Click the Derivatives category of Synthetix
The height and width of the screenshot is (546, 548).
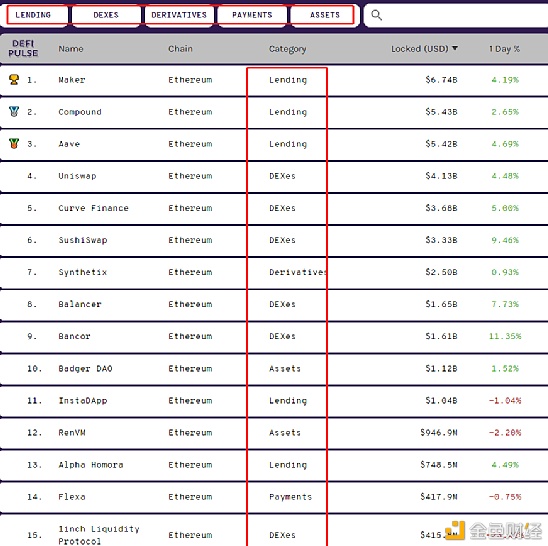(x=298, y=272)
